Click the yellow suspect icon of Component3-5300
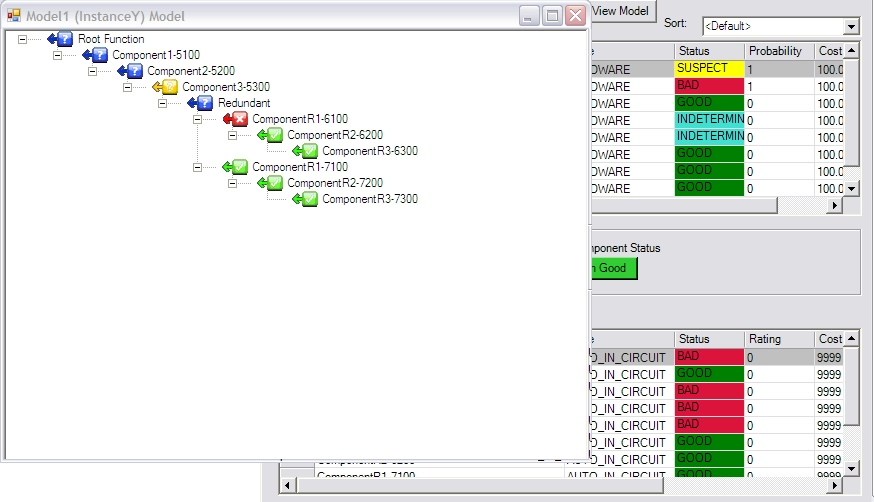The width and height of the screenshot is (874, 502). coord(165,87)
